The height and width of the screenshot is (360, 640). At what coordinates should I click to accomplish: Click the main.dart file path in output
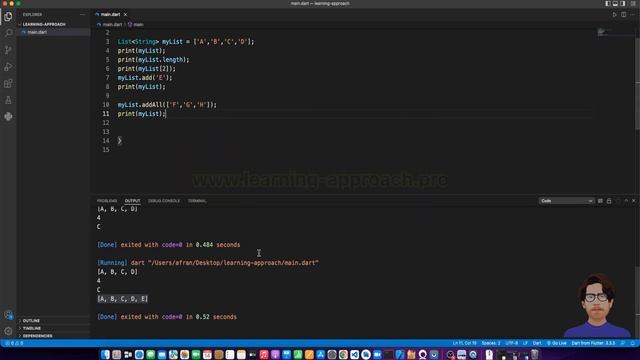pyautogui.click(x=233, y=263)
